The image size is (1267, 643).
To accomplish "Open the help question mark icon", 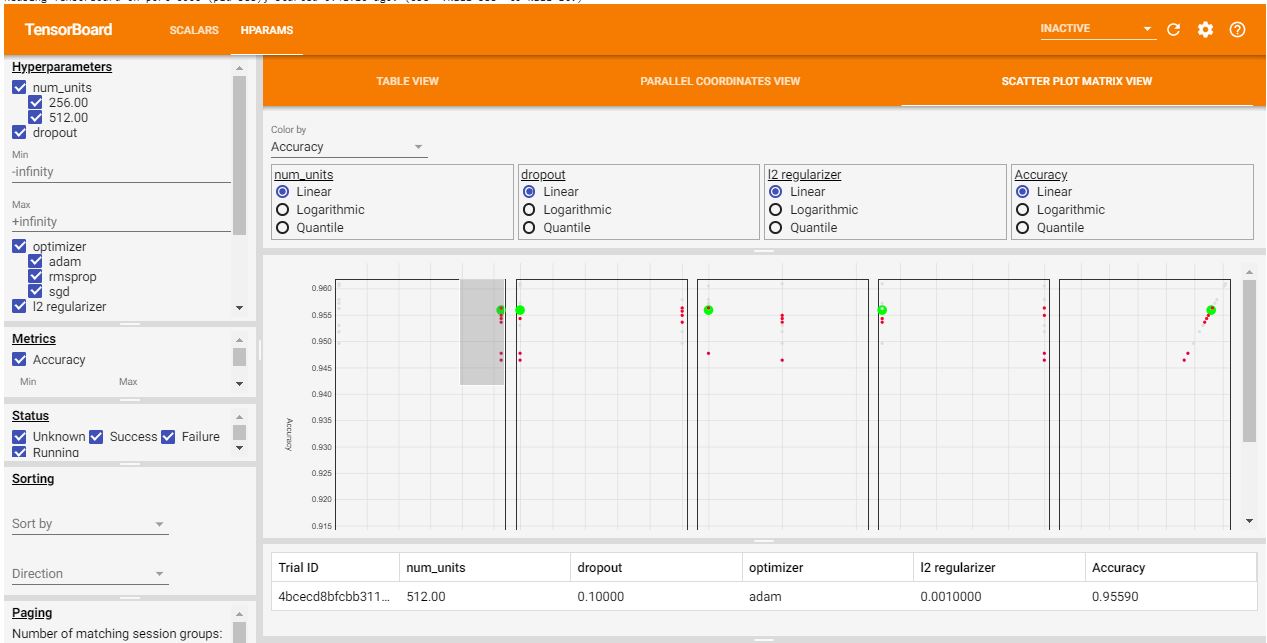I will point(1237,30).
